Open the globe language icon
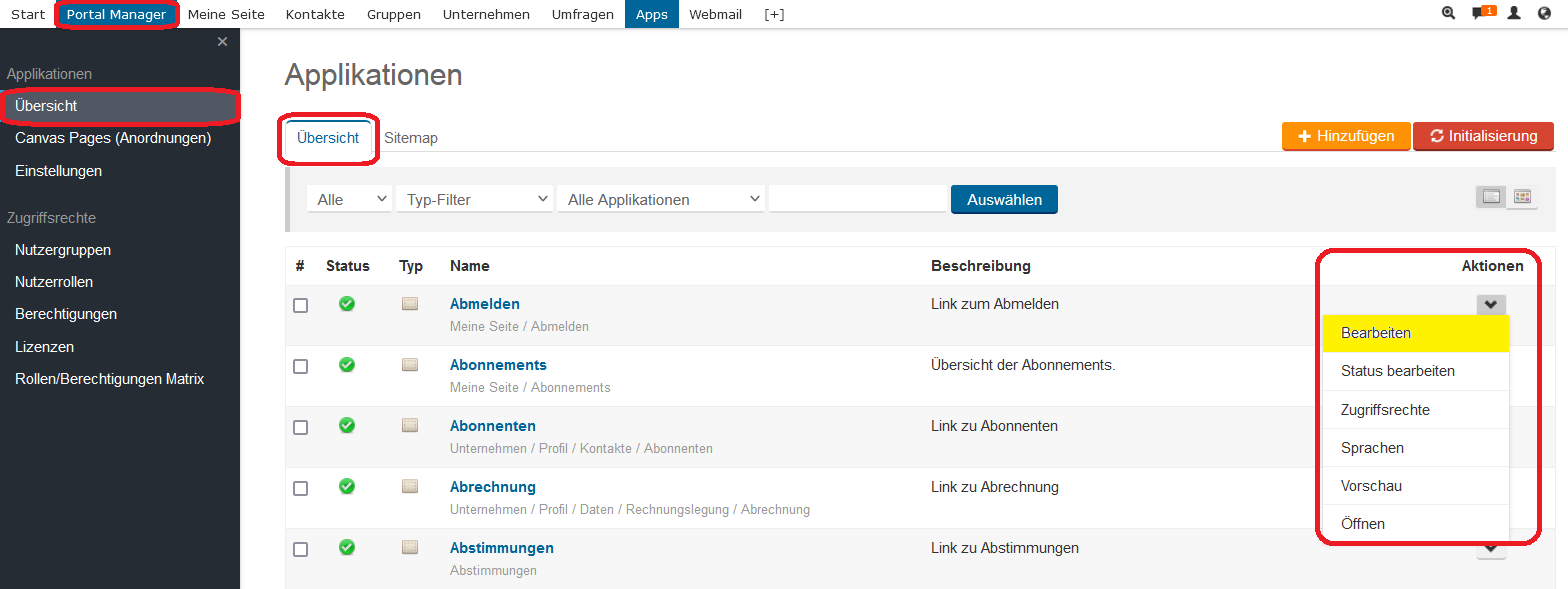Viewport: 1568px width, 589px height. [x=1544, y=14]
